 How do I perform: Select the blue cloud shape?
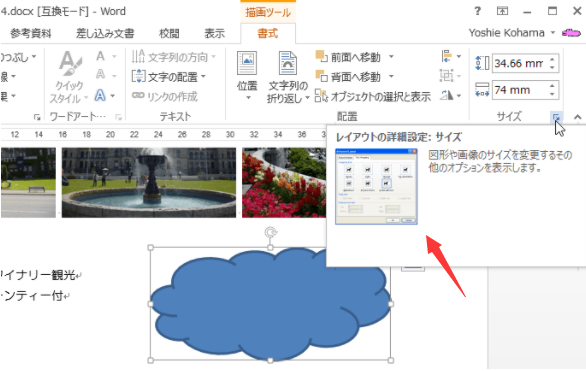pos(270,304)
